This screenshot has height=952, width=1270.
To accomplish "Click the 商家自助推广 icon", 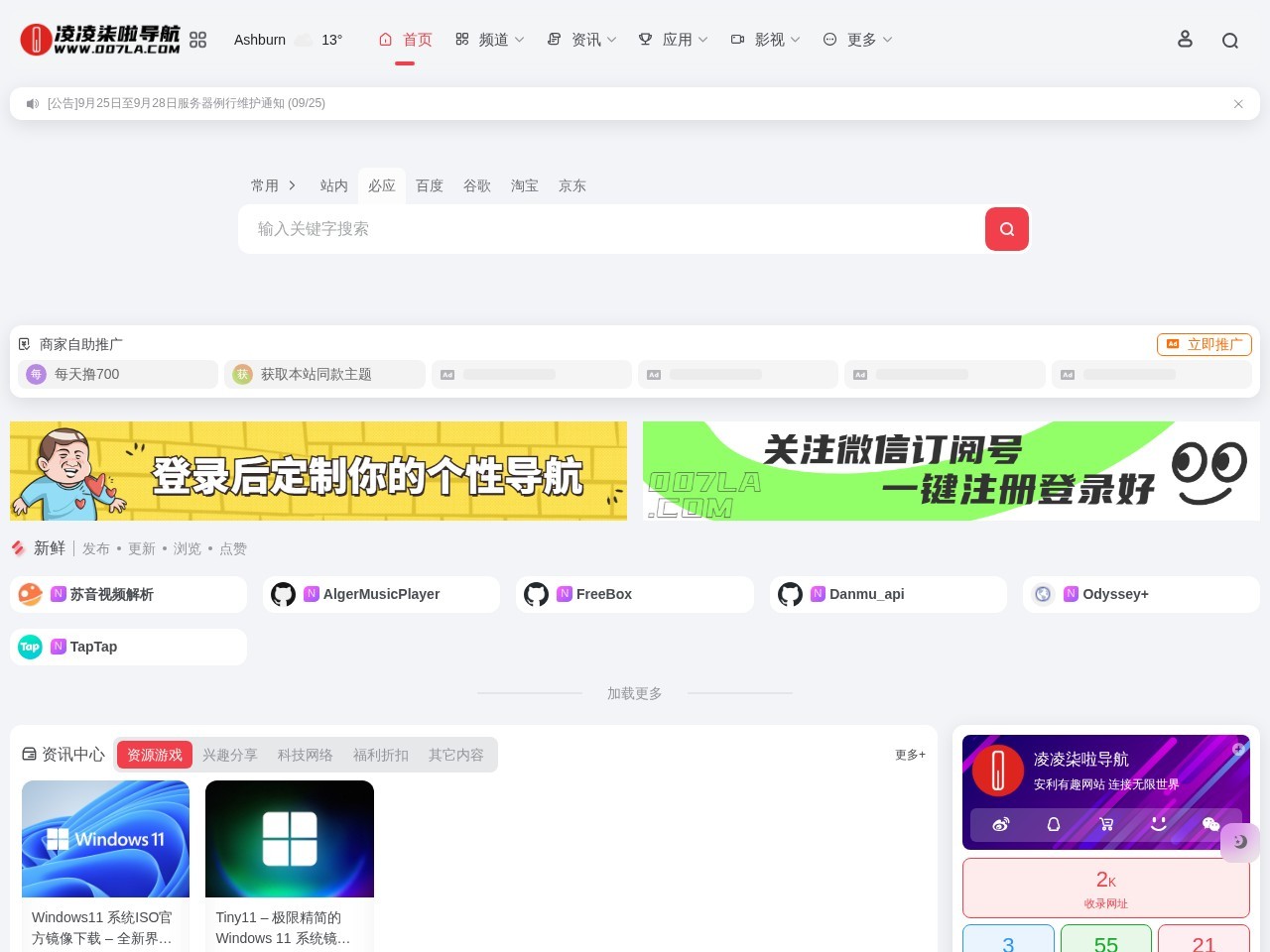I will click(x=25, y=344).
